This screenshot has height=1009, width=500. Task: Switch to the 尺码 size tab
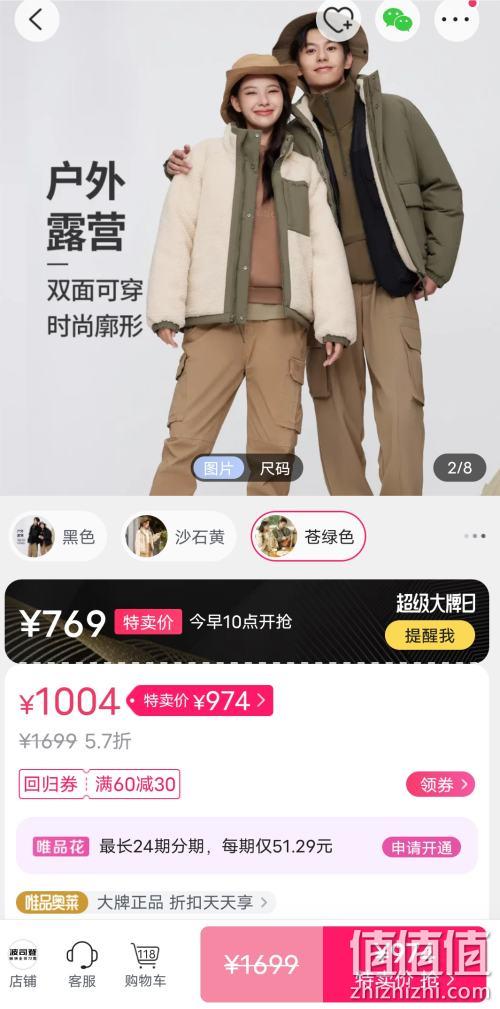(275, 468)
